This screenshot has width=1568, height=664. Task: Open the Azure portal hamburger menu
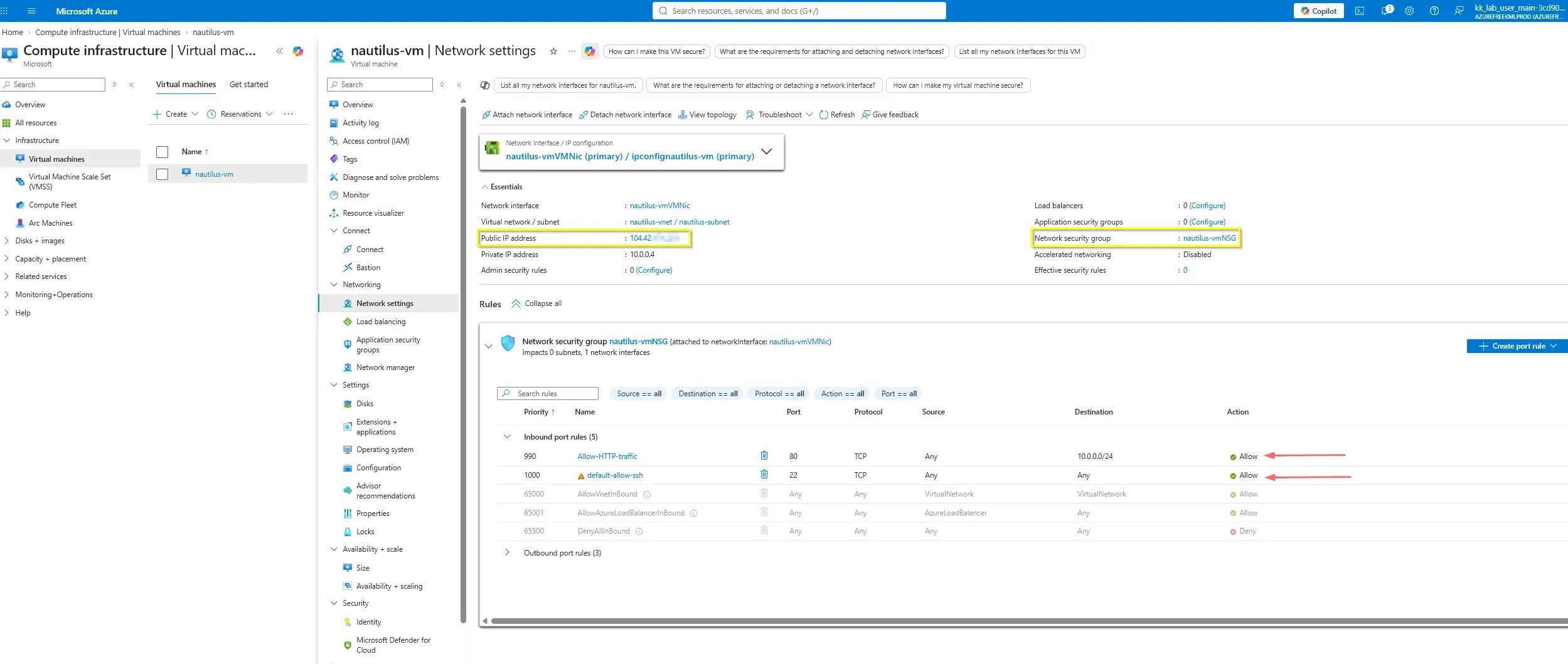tap(31, 11)
